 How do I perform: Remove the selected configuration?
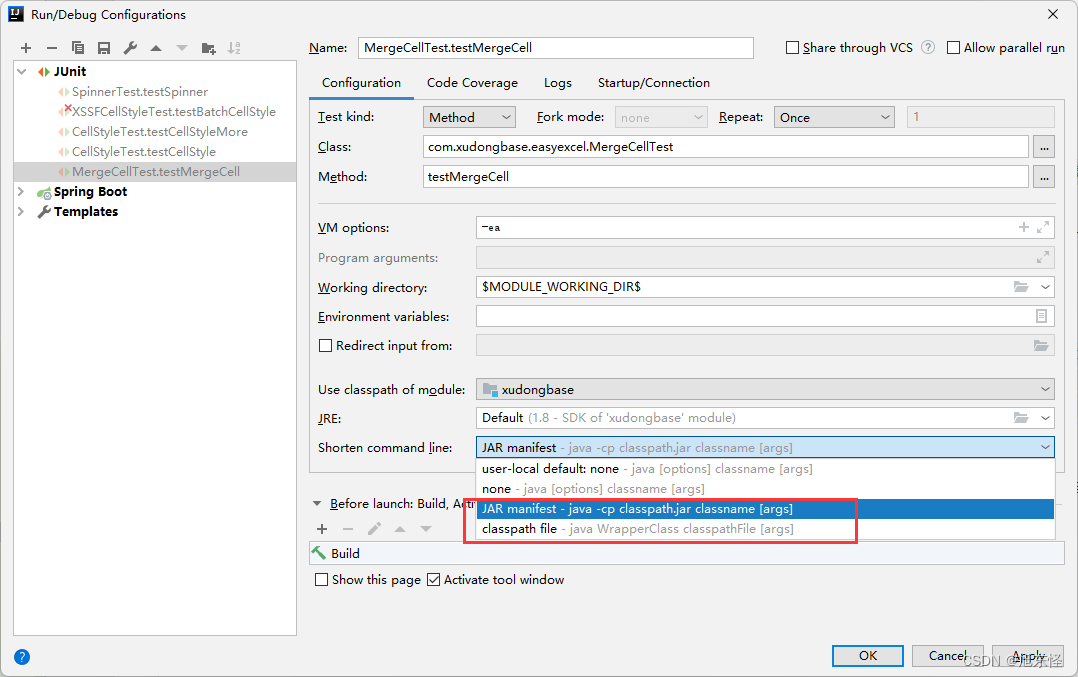52,47
